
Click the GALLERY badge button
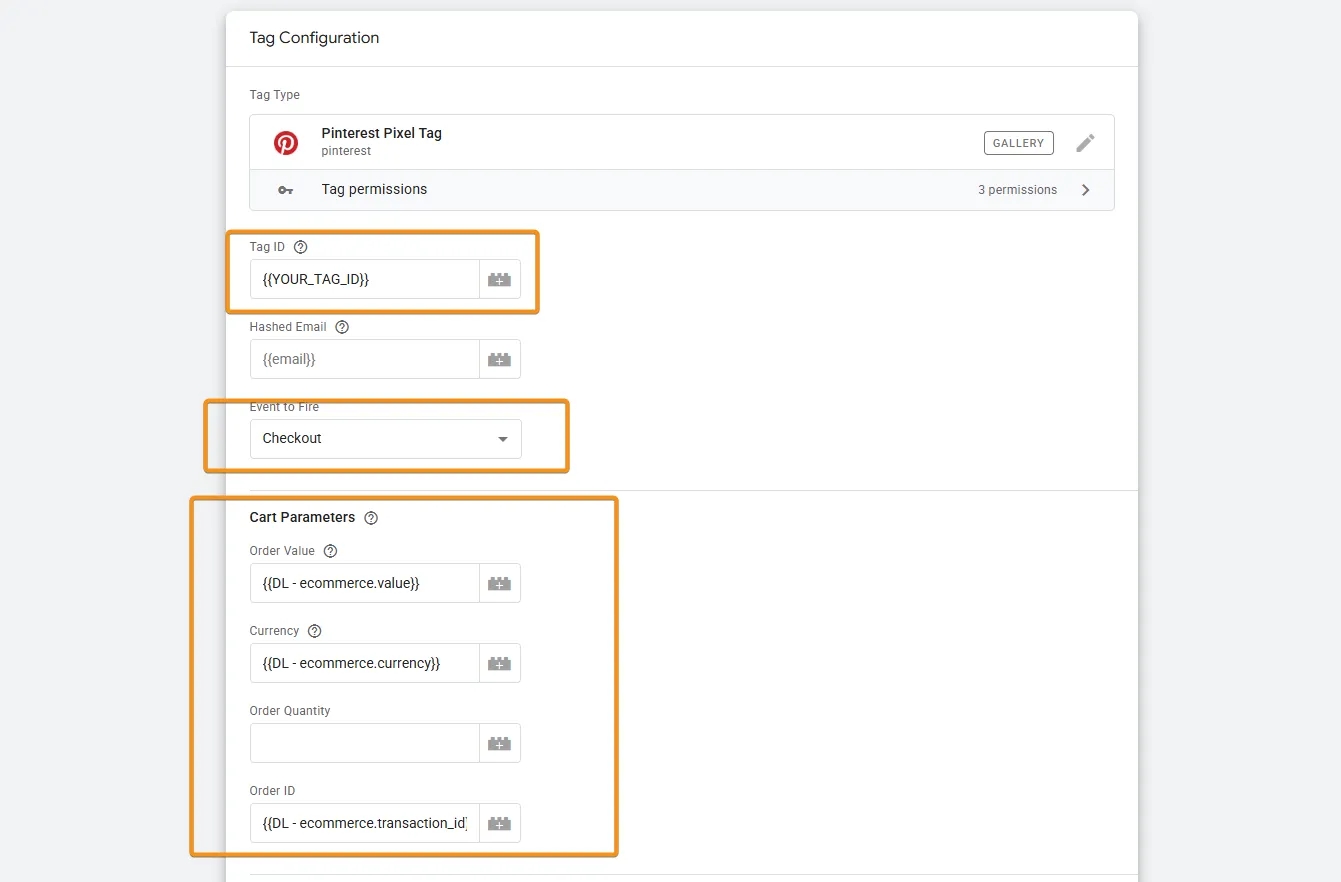[1018, 143]
